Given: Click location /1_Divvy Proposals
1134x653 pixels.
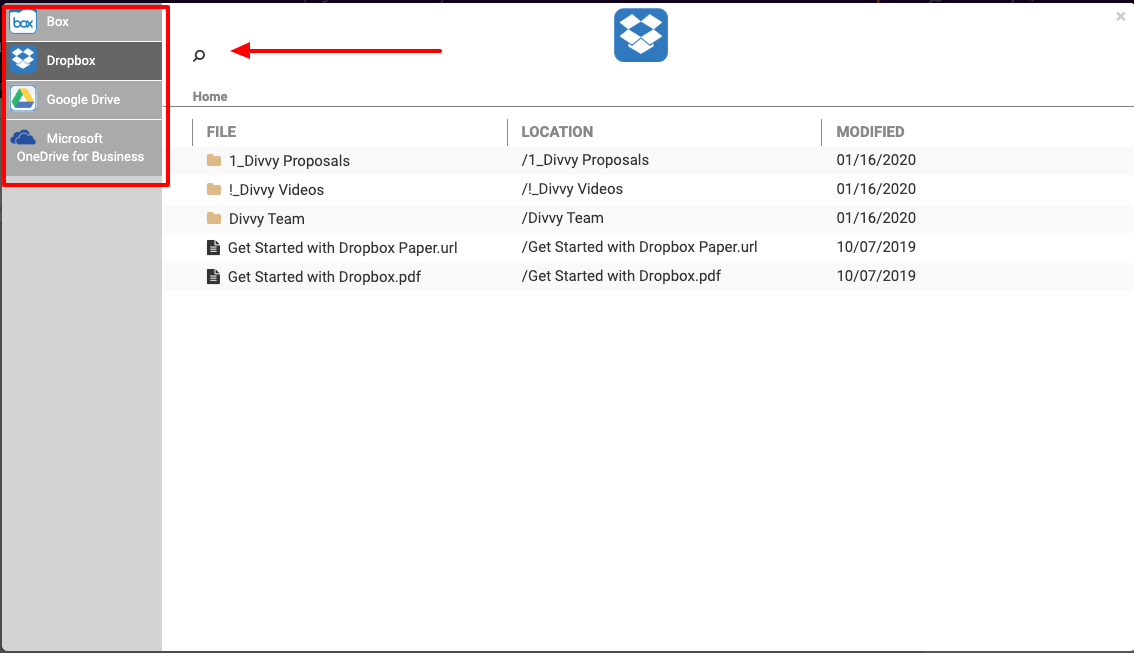Looking at the screenshot, I should [x=585, y=160].
